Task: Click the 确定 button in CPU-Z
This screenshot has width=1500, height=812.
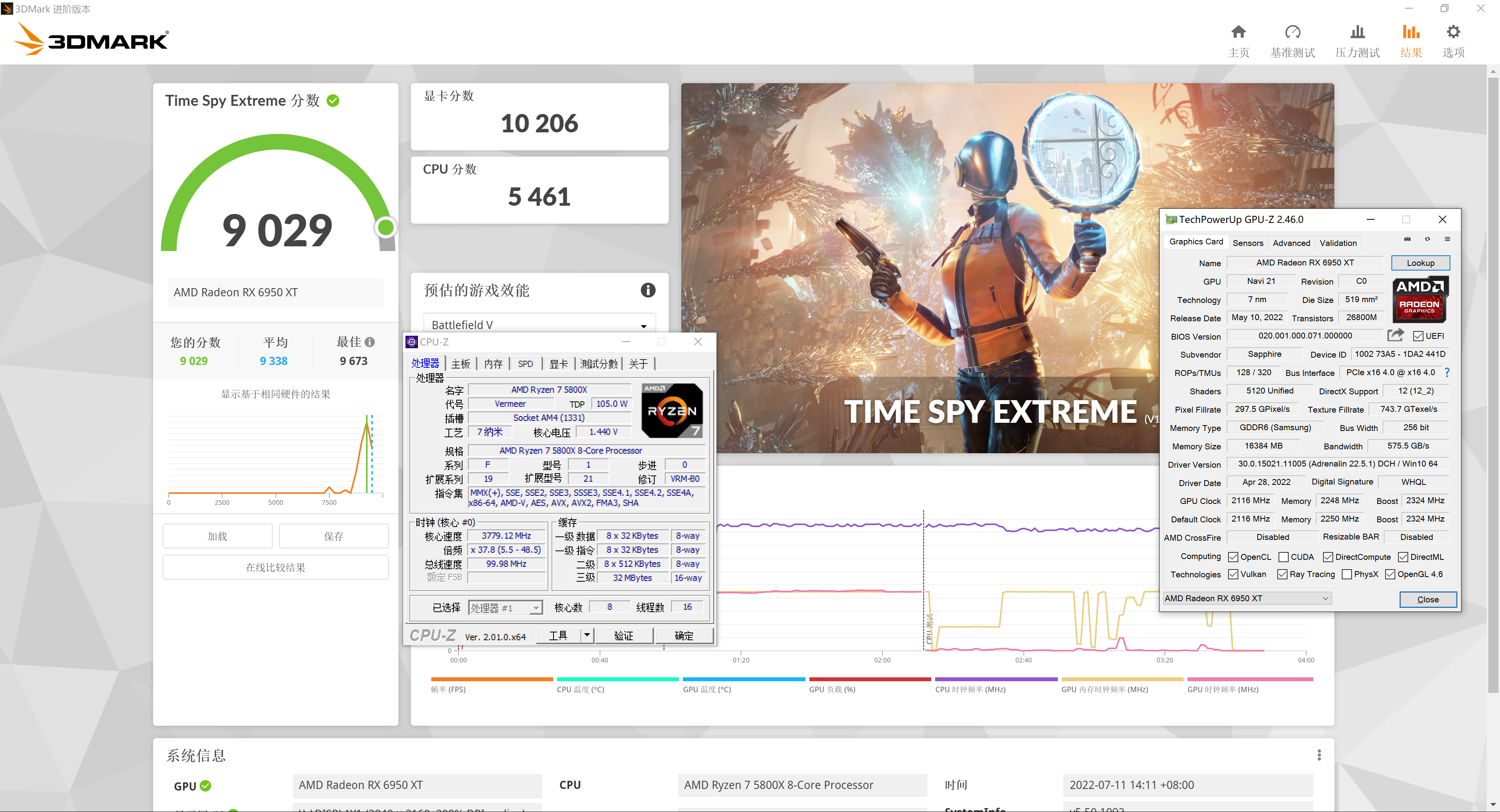Action: pyautogui.click(x=684, y=636)
